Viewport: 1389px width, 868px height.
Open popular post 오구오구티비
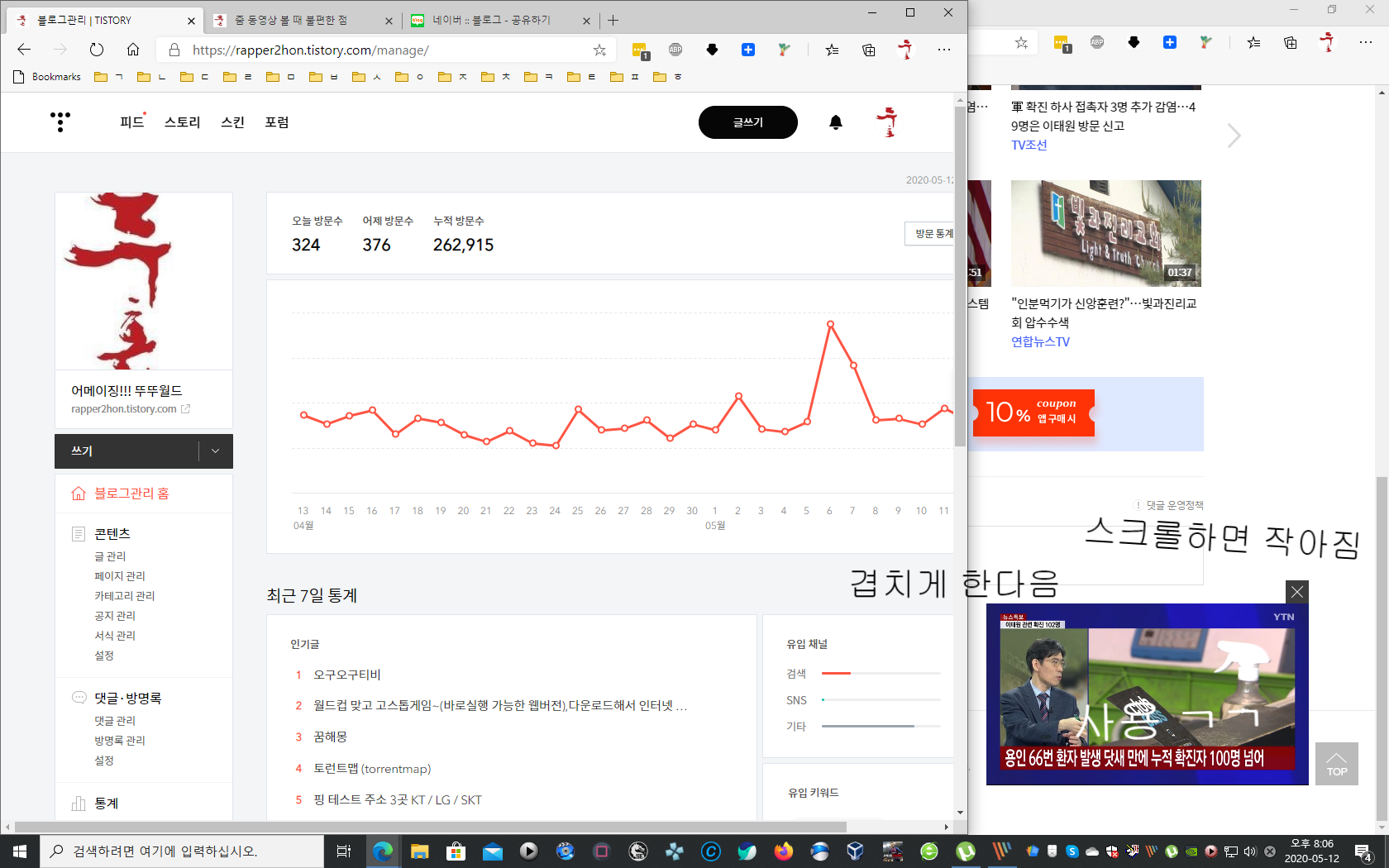347,675
